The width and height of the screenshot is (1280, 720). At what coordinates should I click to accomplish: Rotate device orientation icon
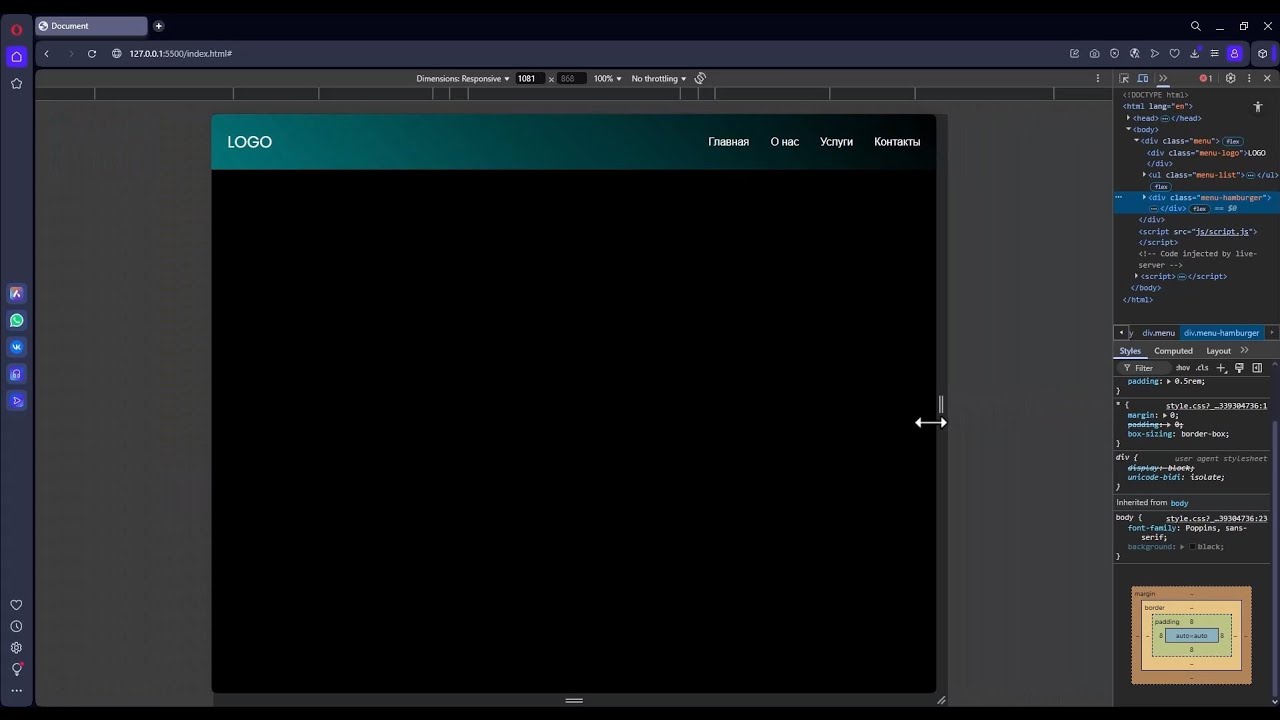[700, 78]
